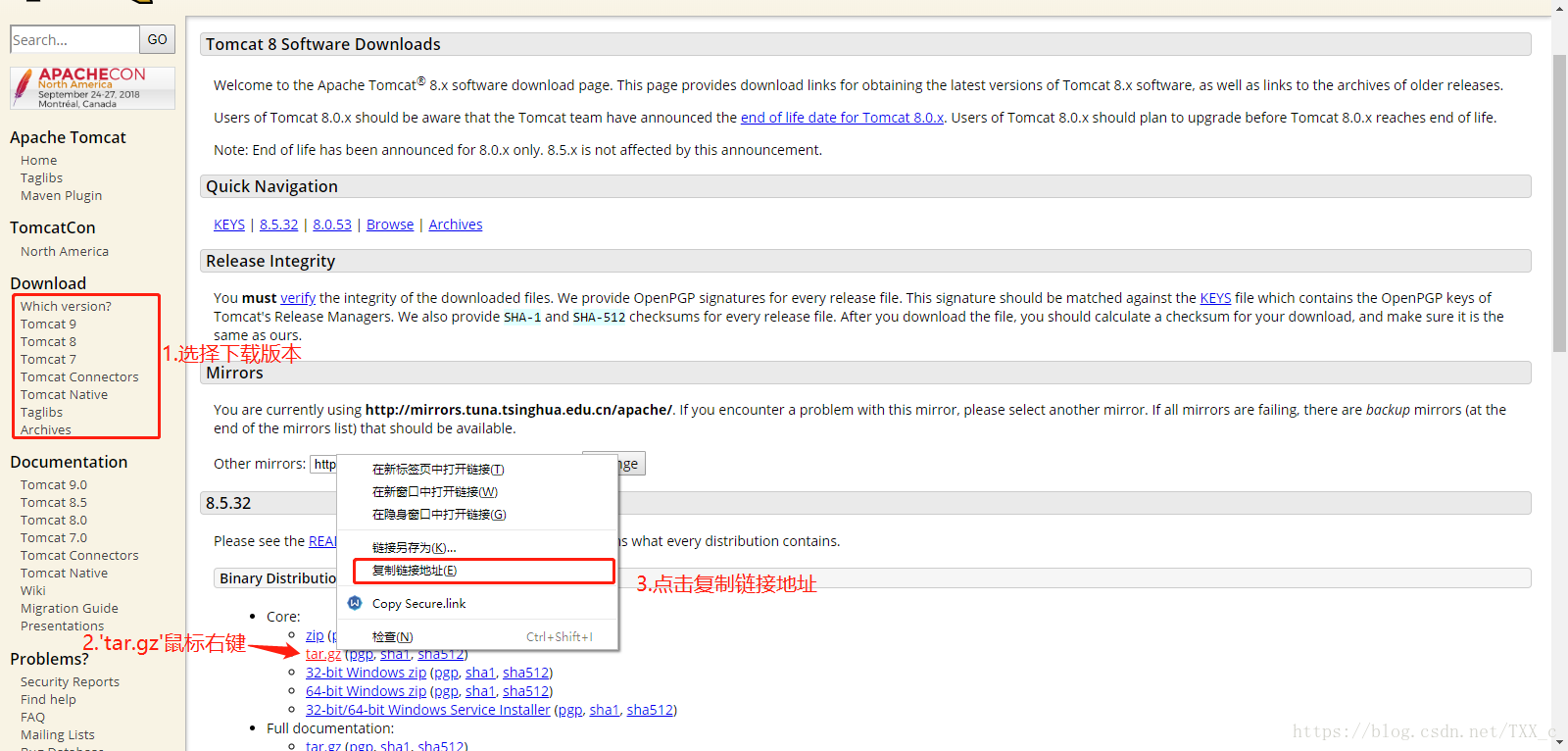Open pgp link for 64-bit Windows zip
The image size is (1568, 751).
(446, 691)
